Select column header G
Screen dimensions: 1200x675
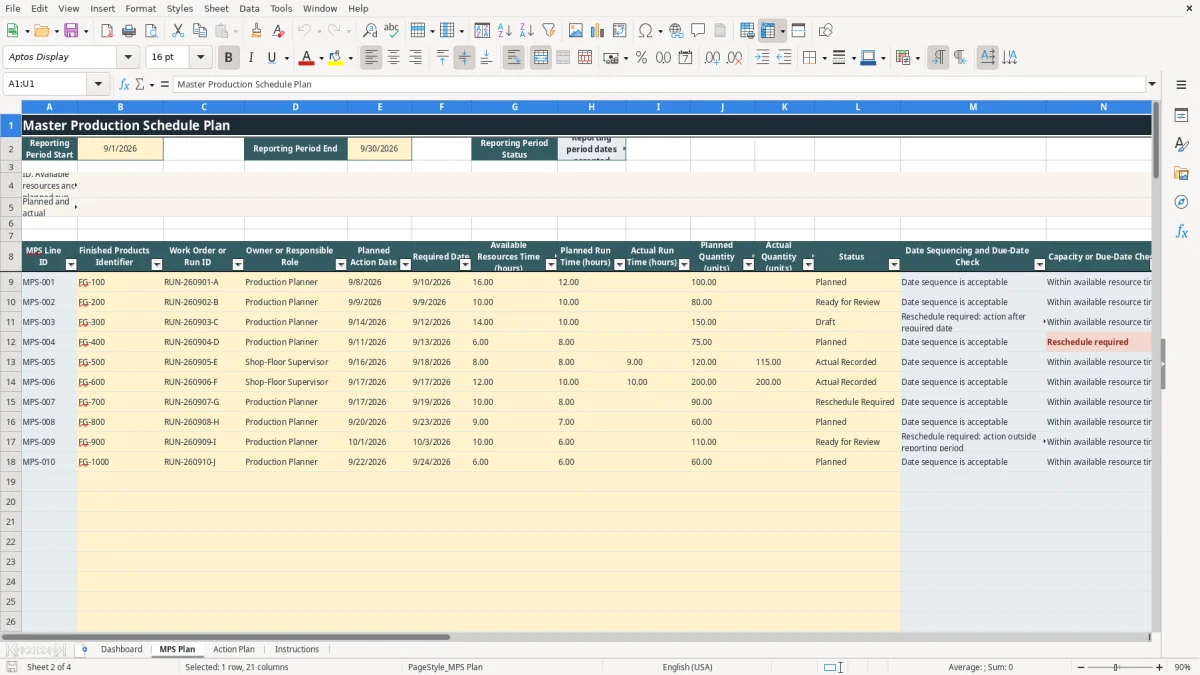515,107
